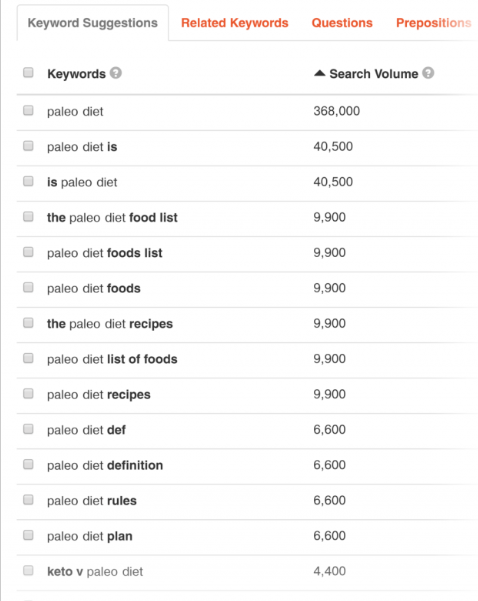
Task: Click the Keywords help question-mark icon
Action: 115,73
